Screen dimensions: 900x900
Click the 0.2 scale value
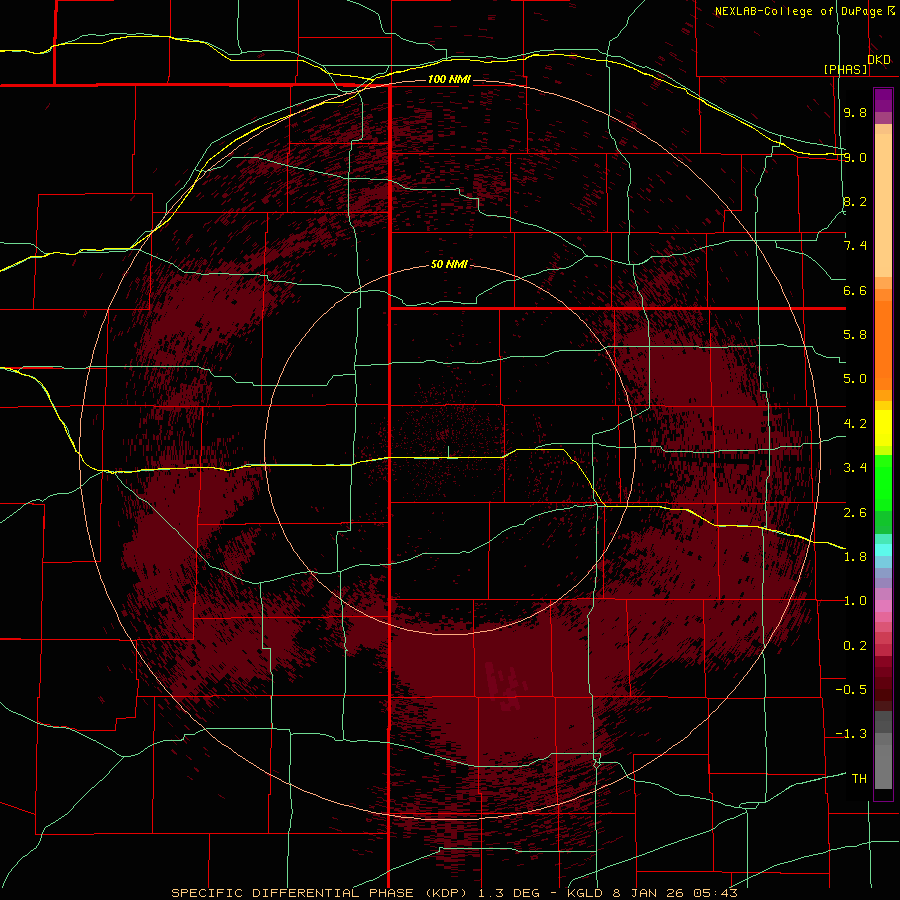pos(855,646)
